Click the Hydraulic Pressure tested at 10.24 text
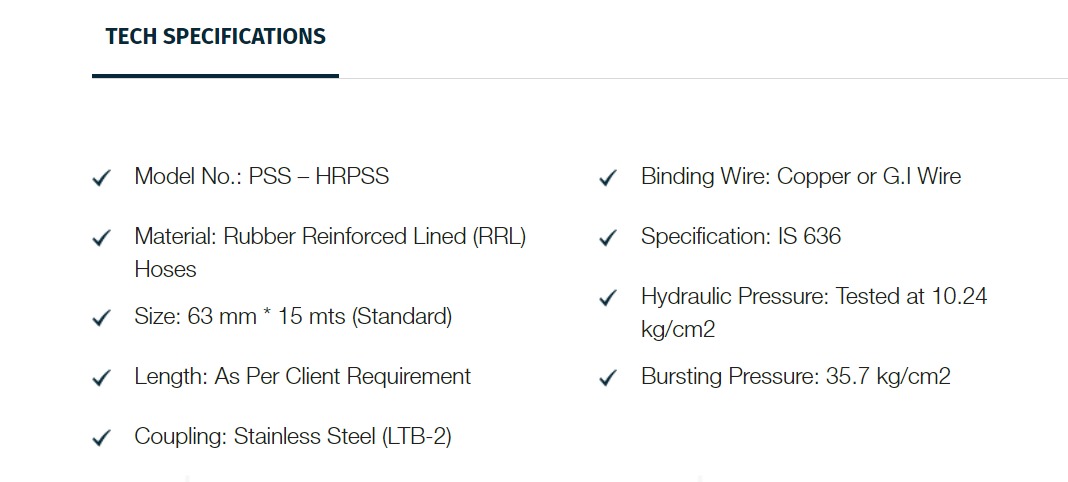 (814, 312)
